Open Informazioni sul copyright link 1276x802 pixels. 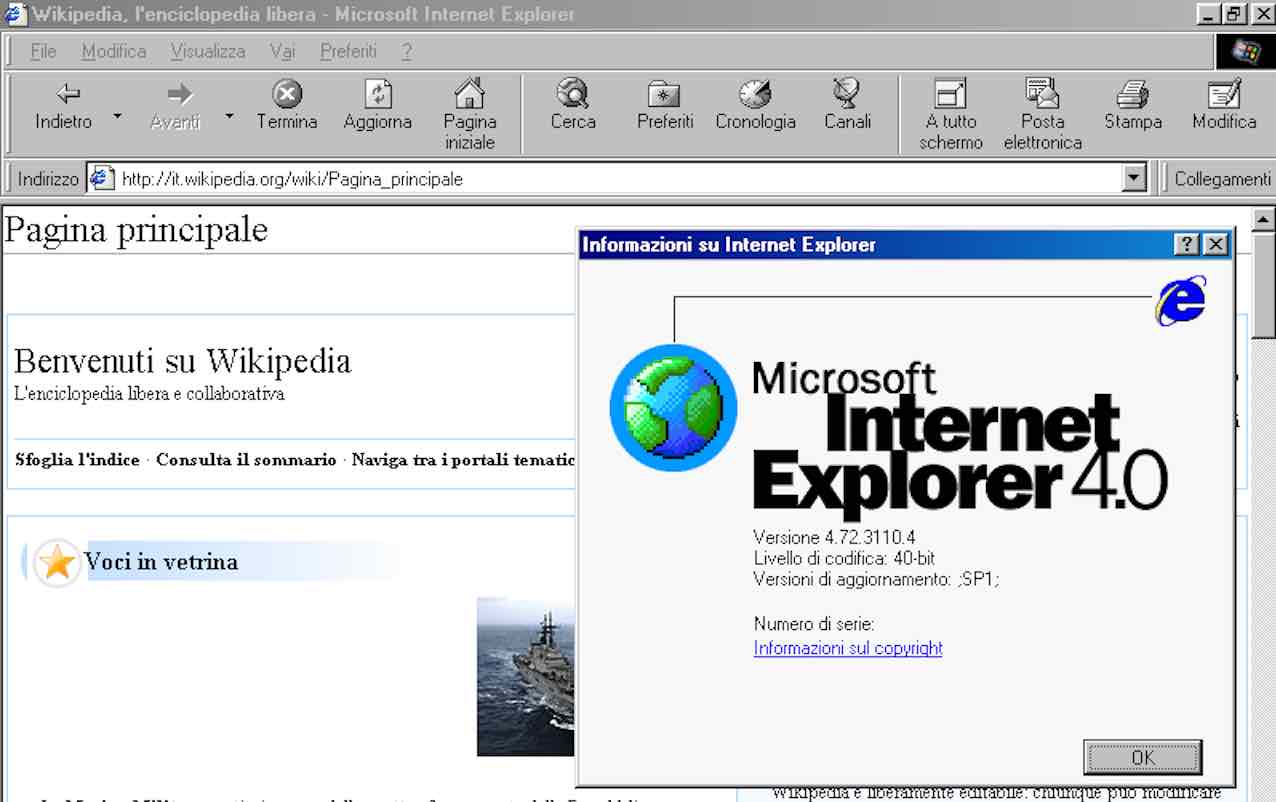tap(848, 648)
